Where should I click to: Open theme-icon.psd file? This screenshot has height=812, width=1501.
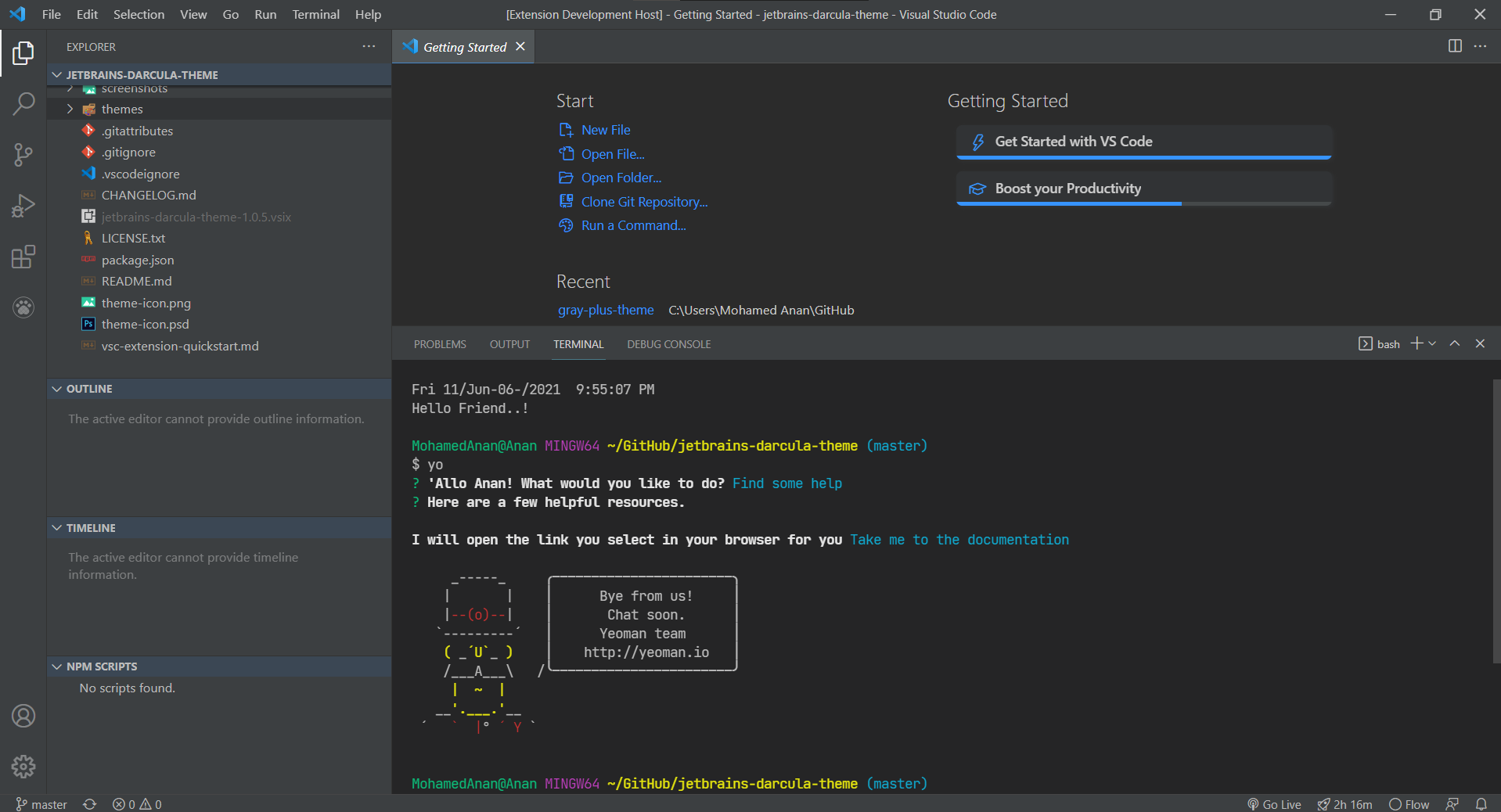[x=219, y=324]
